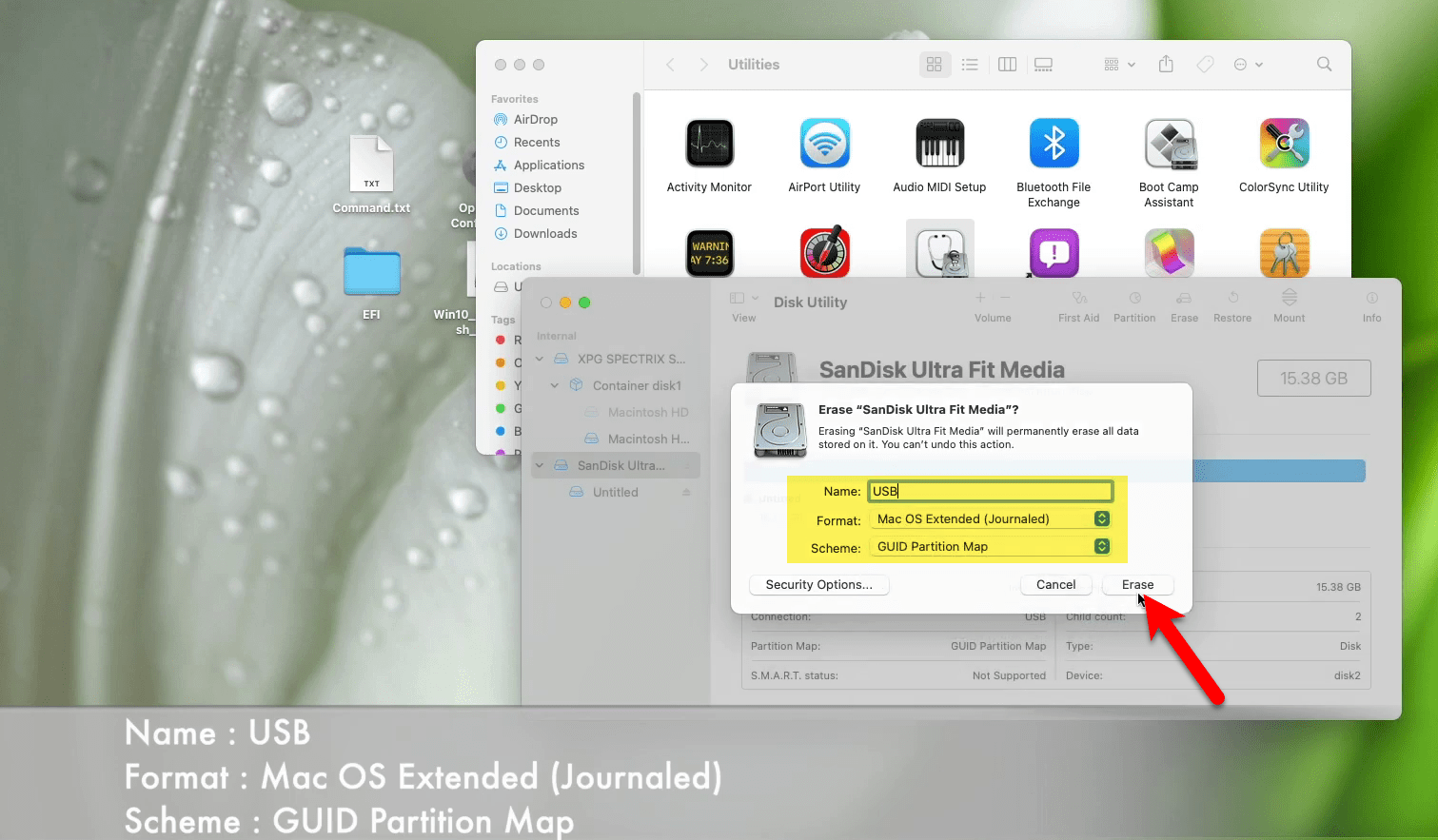Select Untitled volume in Disk Utility sidebar
1438x840 pixels.
616,492
